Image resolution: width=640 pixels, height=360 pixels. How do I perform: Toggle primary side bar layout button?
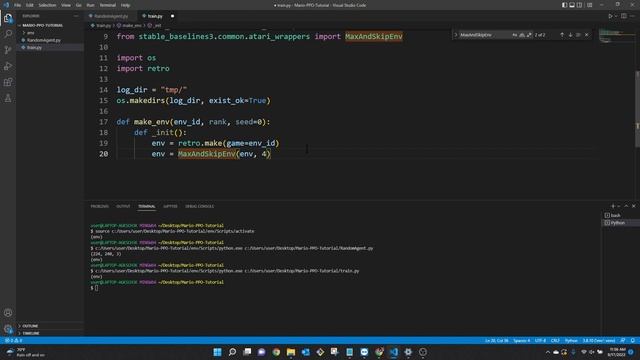pyautogui.click(x=564, y=5)
